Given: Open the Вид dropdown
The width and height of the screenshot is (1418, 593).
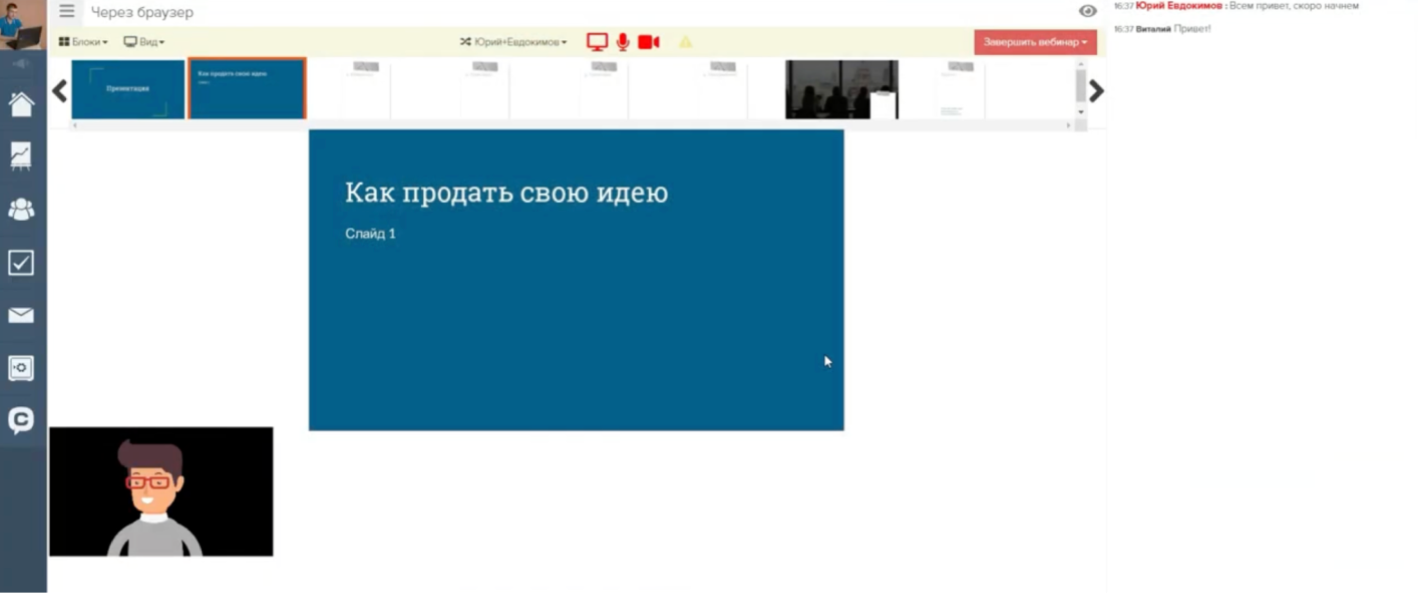Looking at the screenshot, I should pos(145,42).
